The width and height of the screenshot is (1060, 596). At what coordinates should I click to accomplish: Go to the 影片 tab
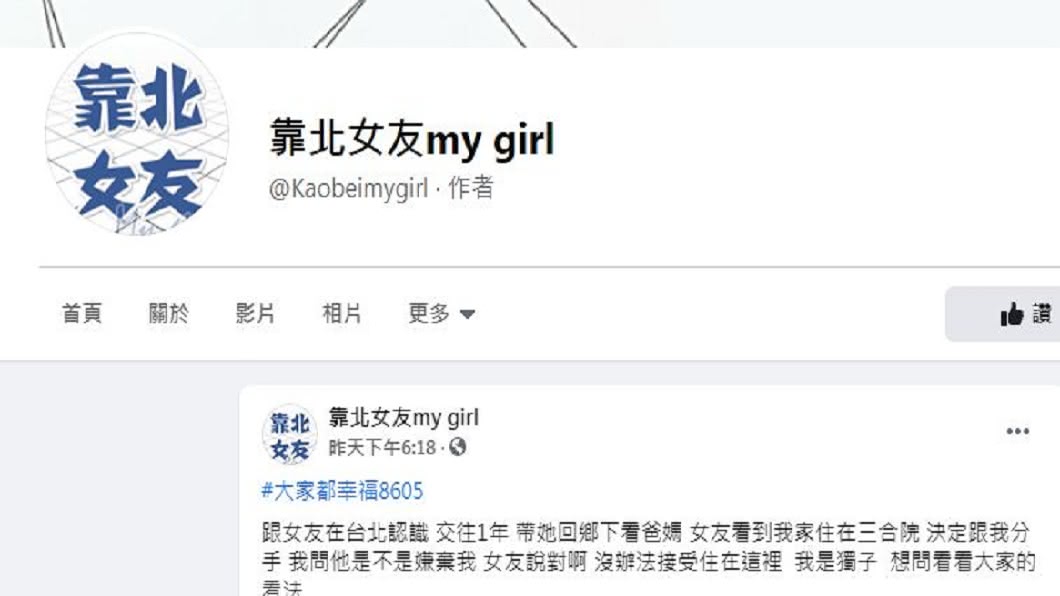click(255, 314)
